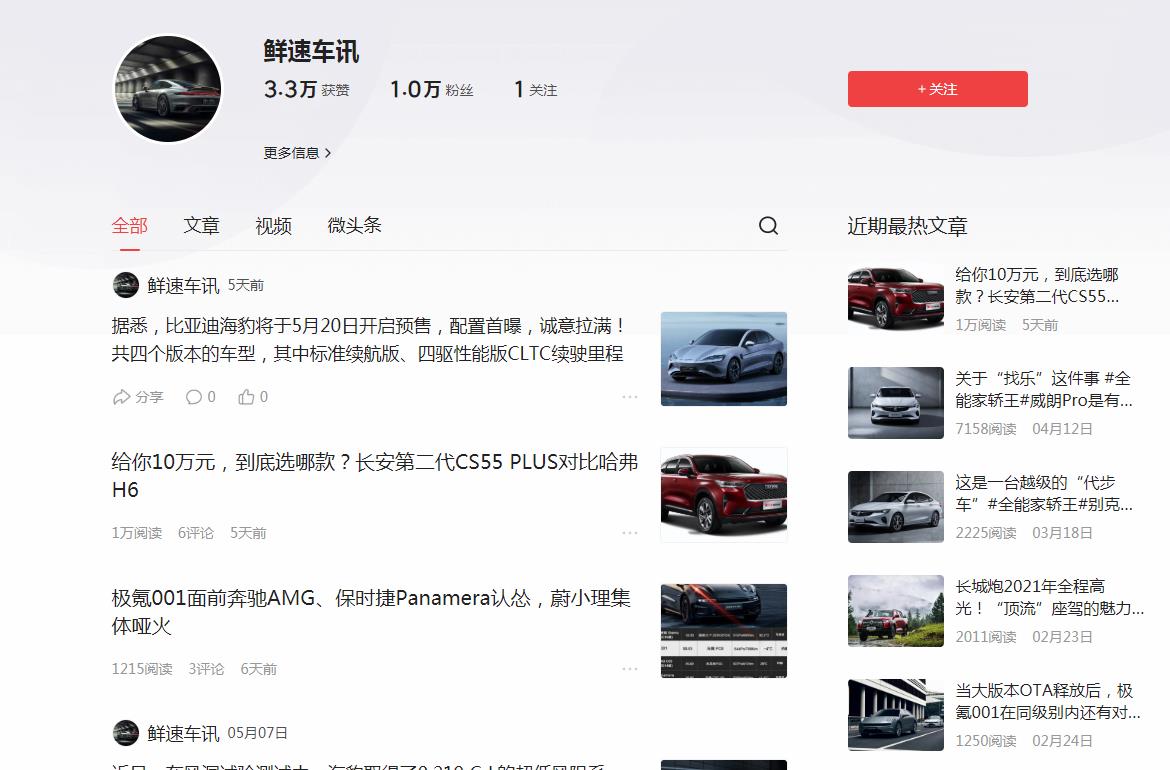Open sidebar article 当大版本OTA释放后
Viewport: 1170px width, 770px height.
point(1048,701)
